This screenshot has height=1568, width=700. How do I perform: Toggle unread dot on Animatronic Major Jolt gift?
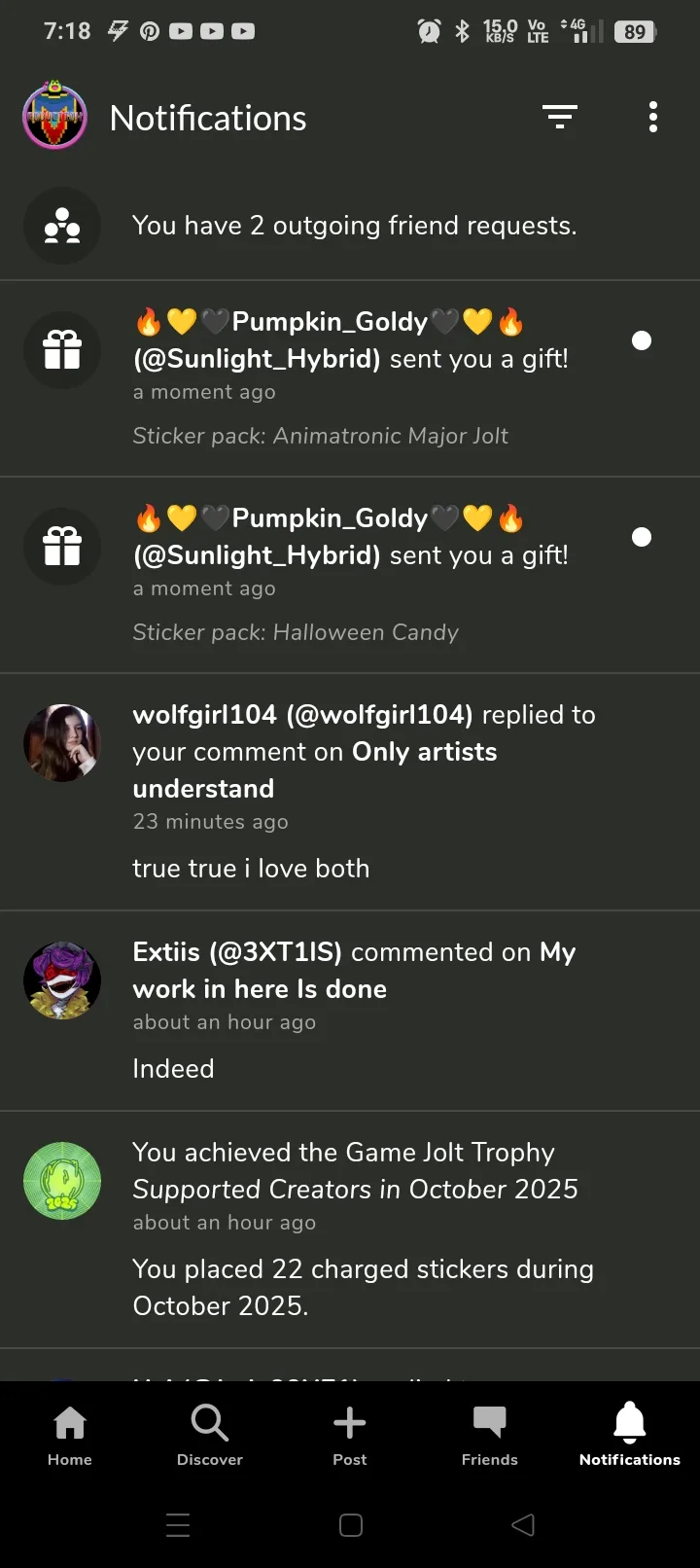tap(642, 340)
